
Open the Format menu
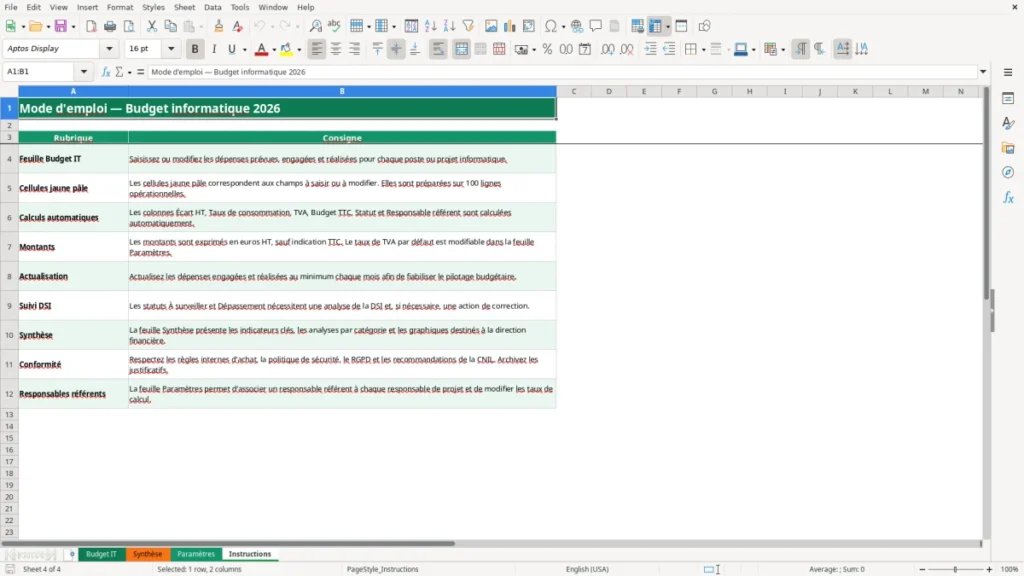[120, 7]
